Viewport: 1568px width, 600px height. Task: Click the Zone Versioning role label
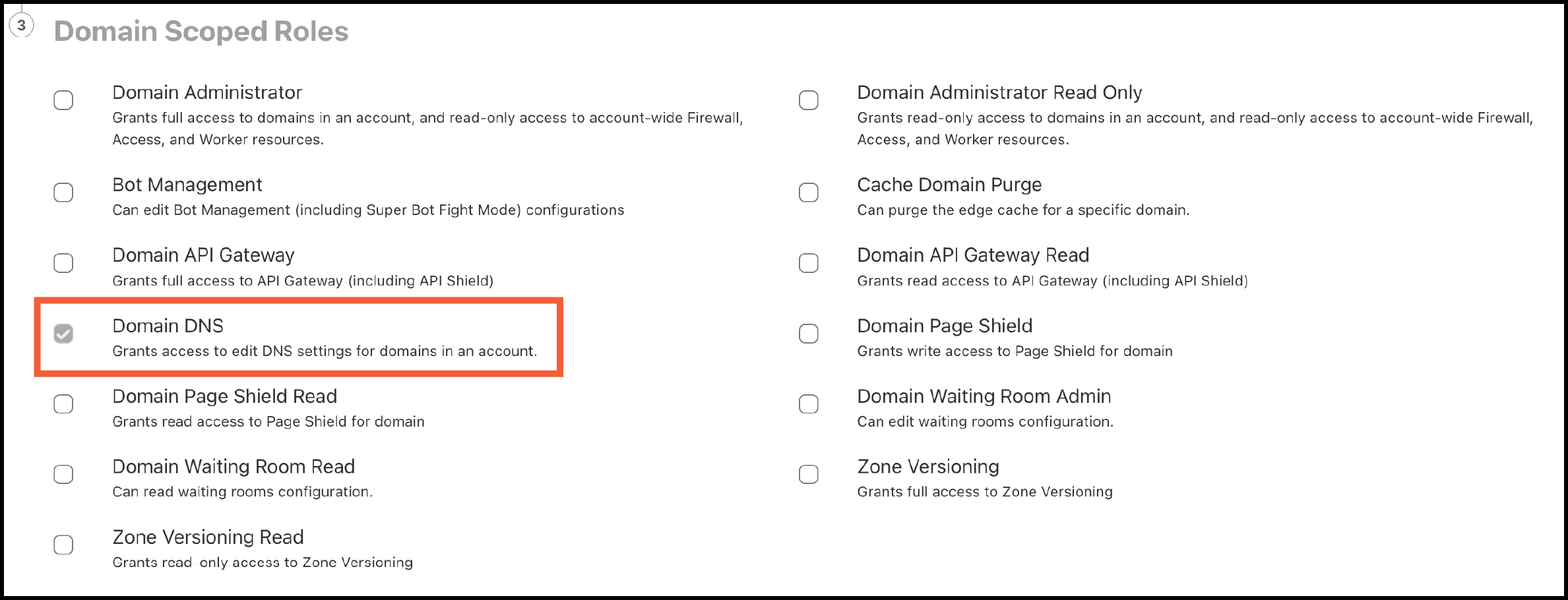click(927, 467)
